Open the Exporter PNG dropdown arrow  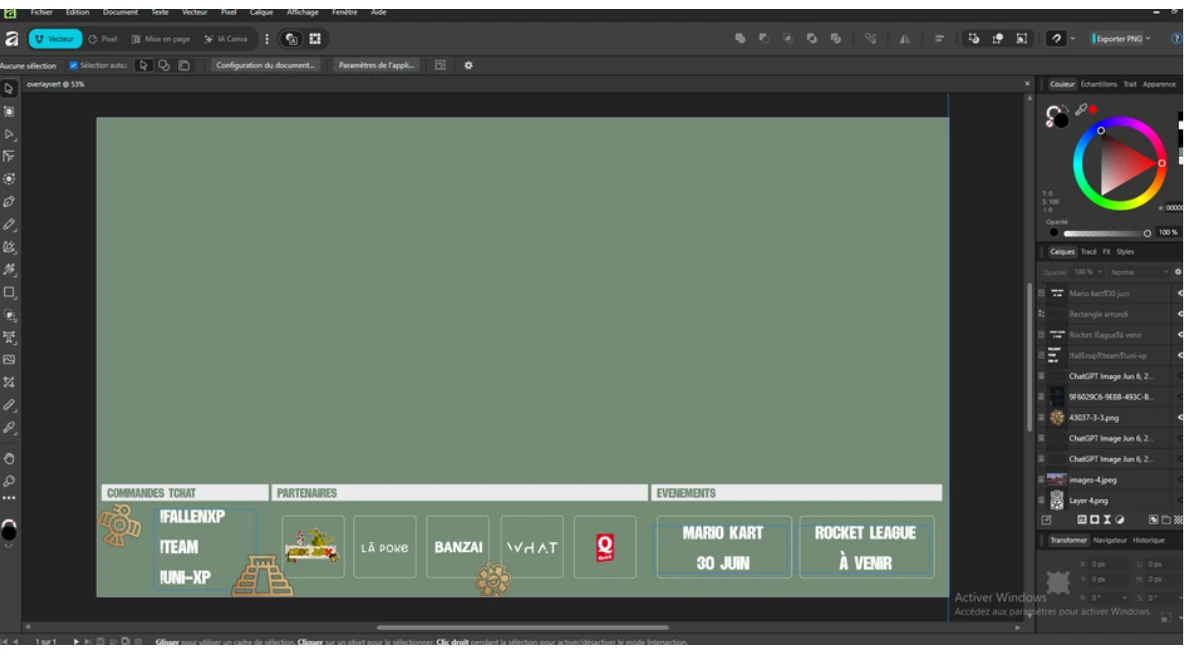[1148, 39]
